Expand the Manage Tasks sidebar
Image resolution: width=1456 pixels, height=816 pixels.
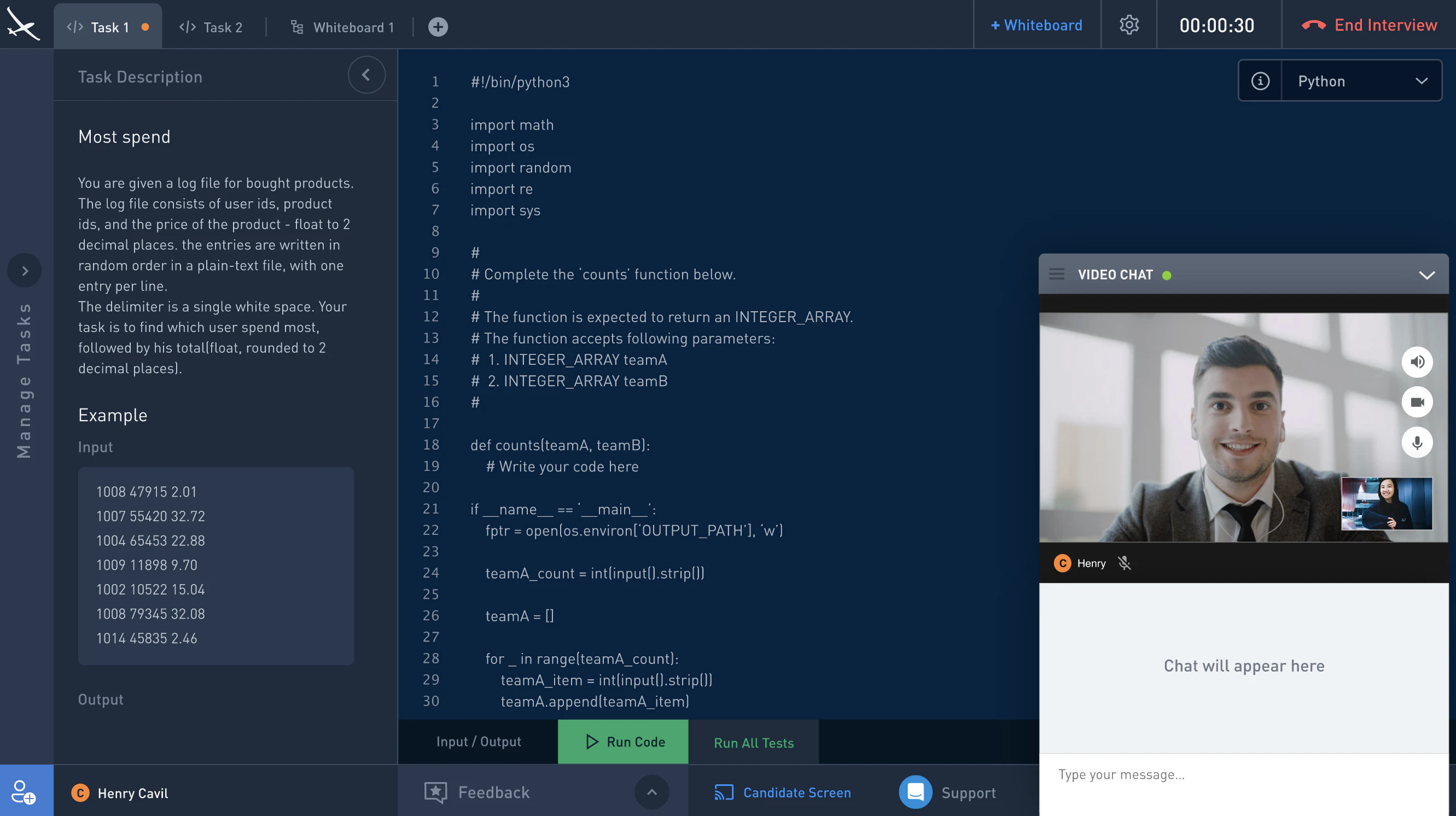[x=24, y=271]
